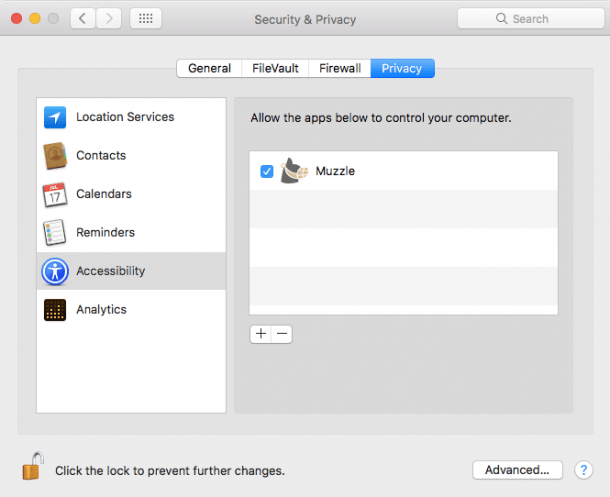This screenshot has height=497, width=610.
Task: Go back with the left chevron
Action: click(x=83, y=18)
